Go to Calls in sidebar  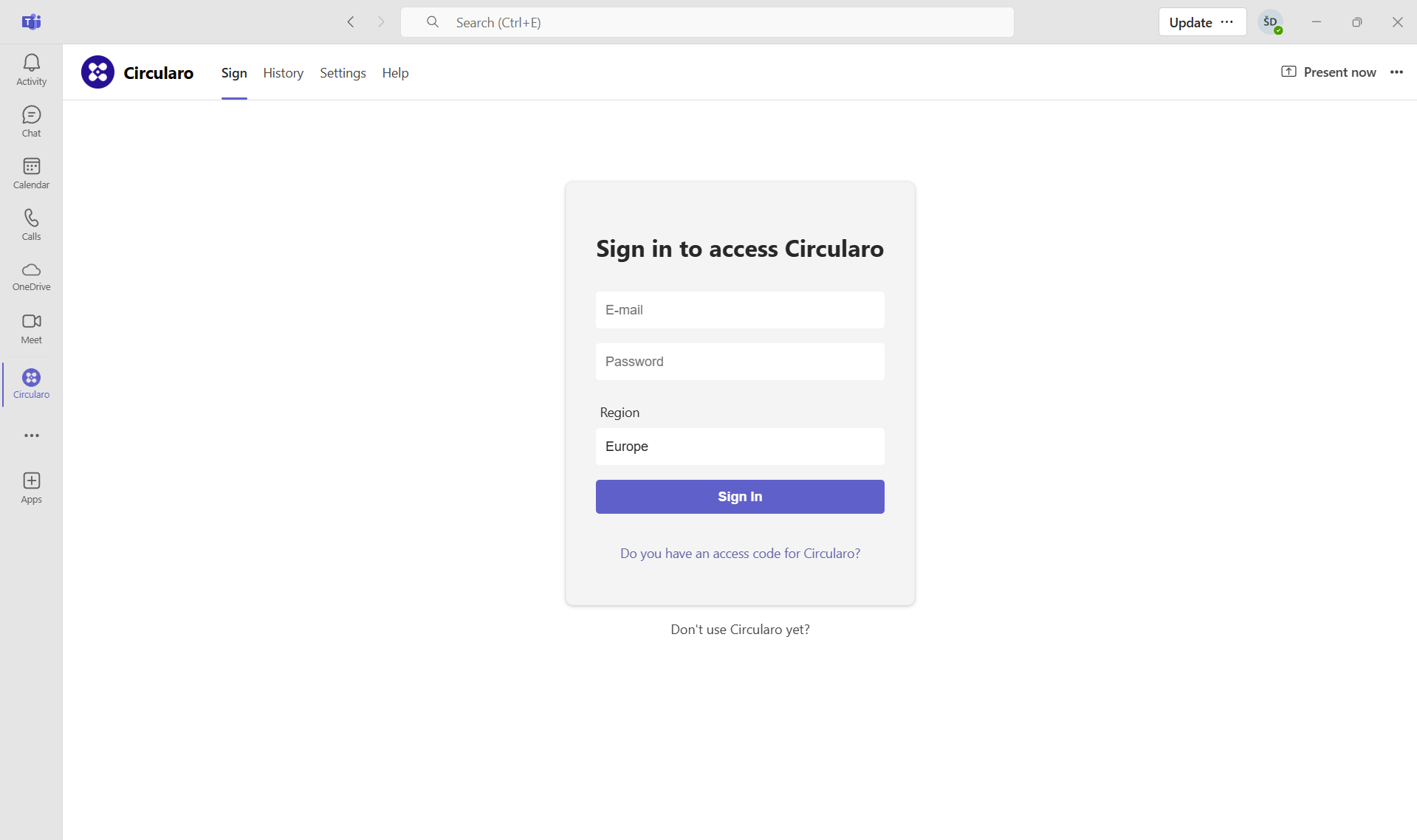click(x=31, y=224)
